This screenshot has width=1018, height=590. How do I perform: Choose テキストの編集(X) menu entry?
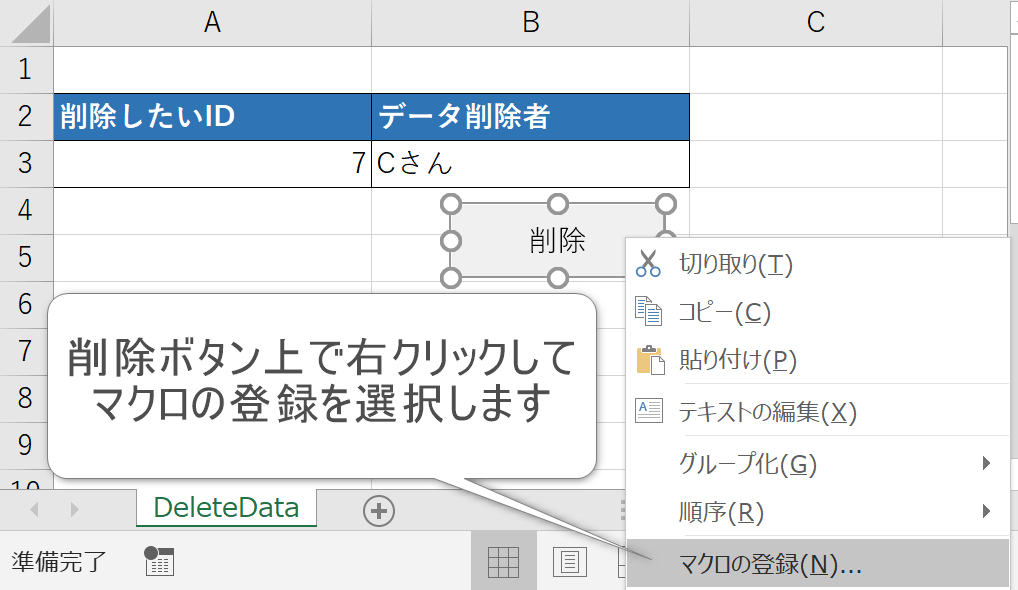(767, 411)
